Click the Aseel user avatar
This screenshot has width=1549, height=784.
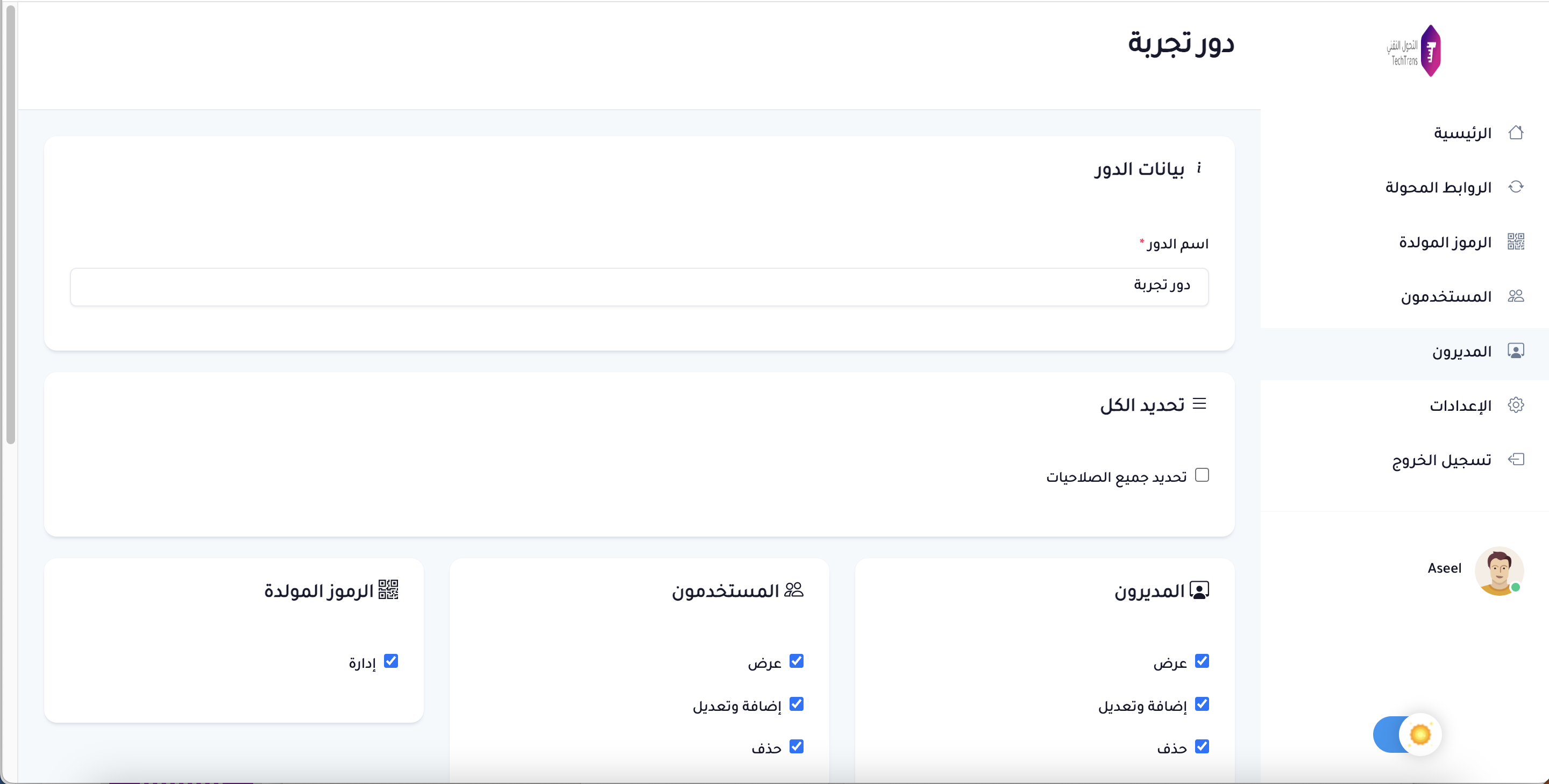coord(1498,571)
